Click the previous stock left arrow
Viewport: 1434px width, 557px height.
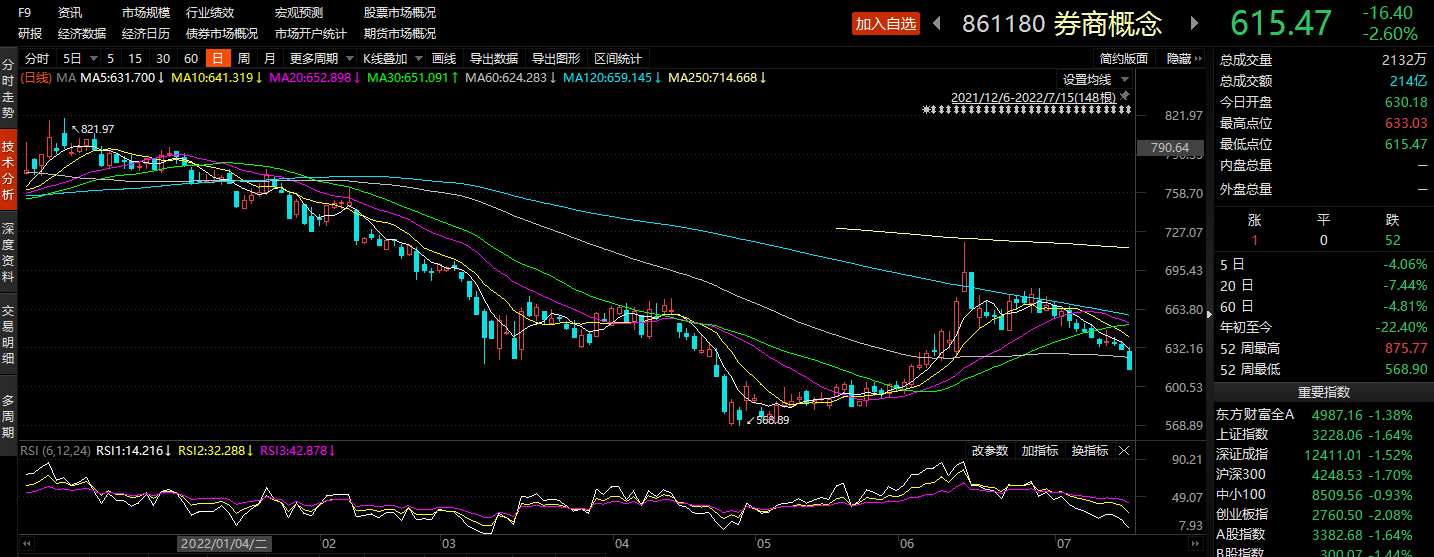[x=937, y=23]
